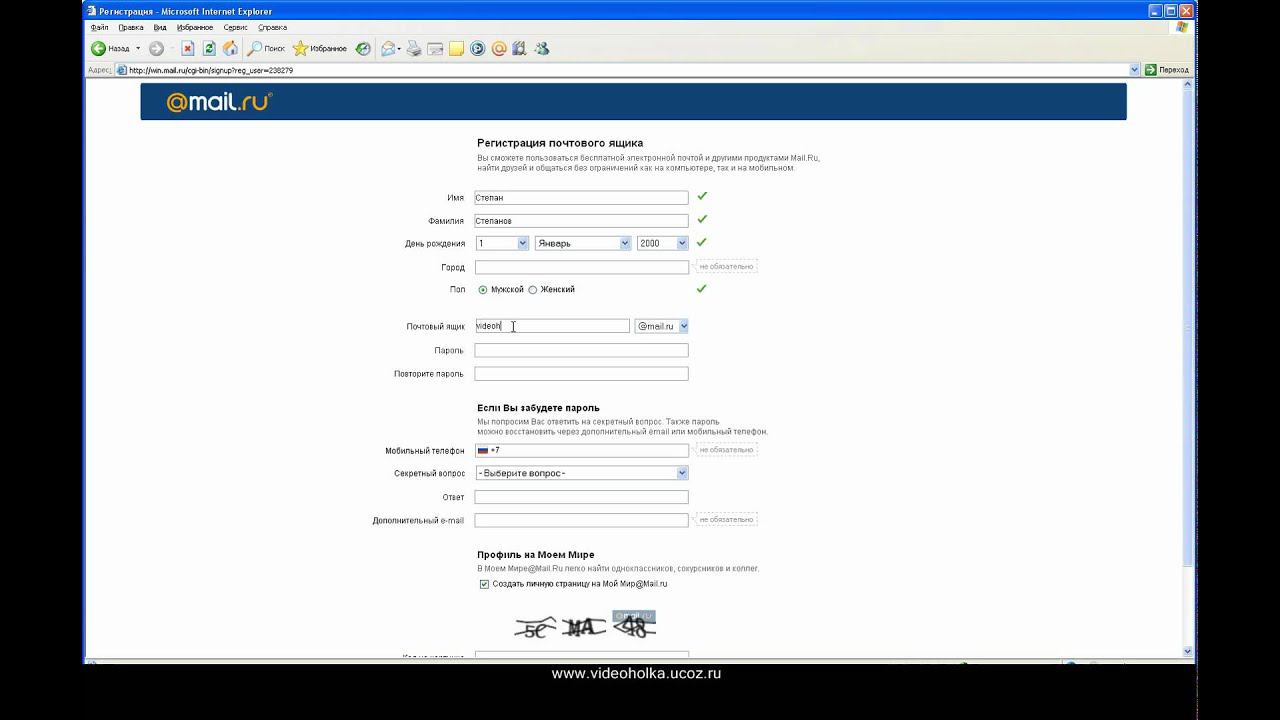This screenshot has height=720, width=1280.
Task: Open the address bar history dropdown arrow
Action: (x=1135, y=70)
